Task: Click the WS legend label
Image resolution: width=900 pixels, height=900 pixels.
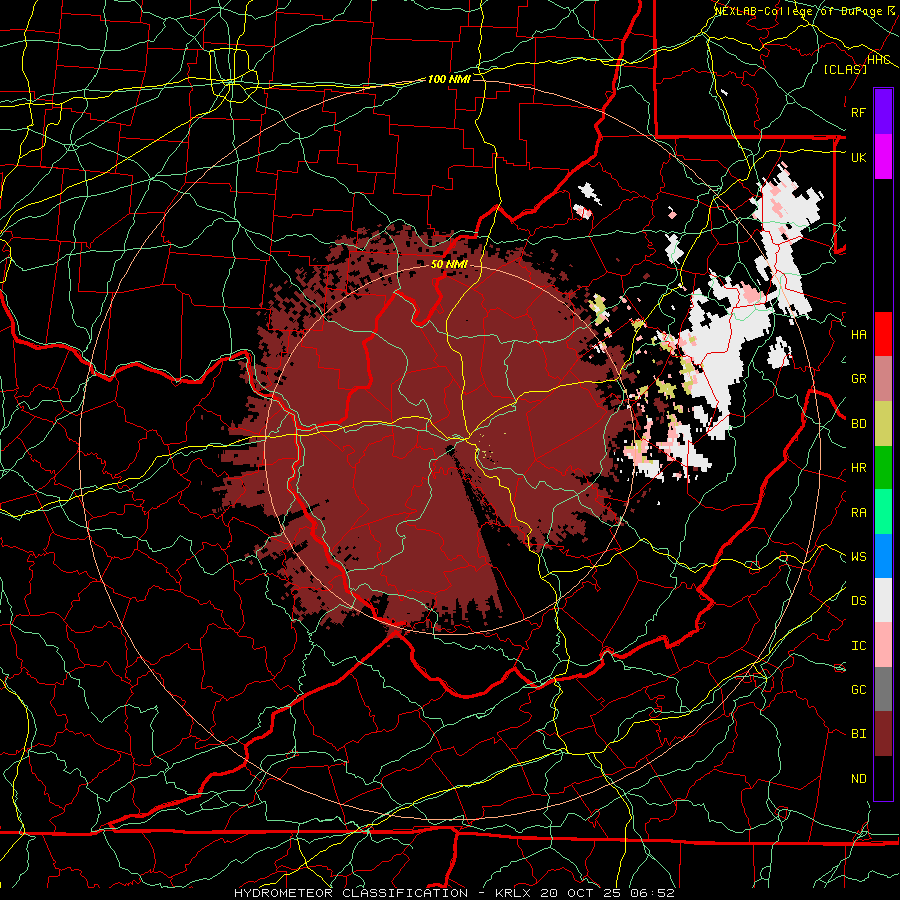Action: pyautogui.click(x=858, y=557)
